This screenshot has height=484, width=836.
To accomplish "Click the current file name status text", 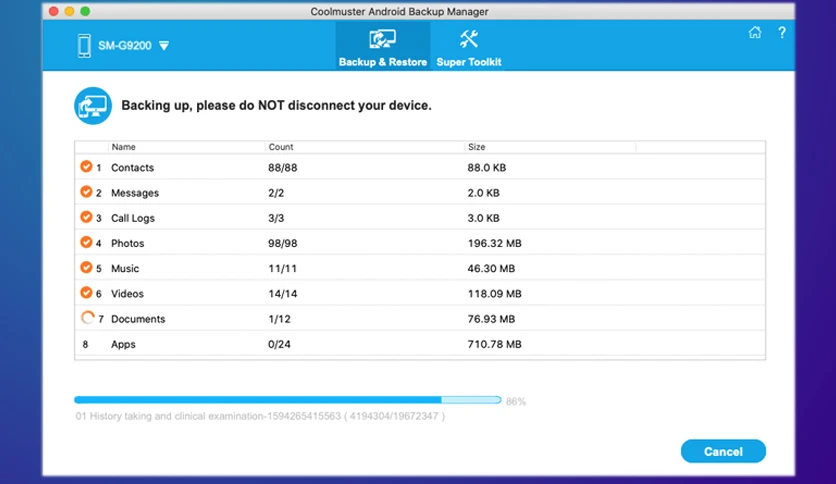I will click(260, 416).
